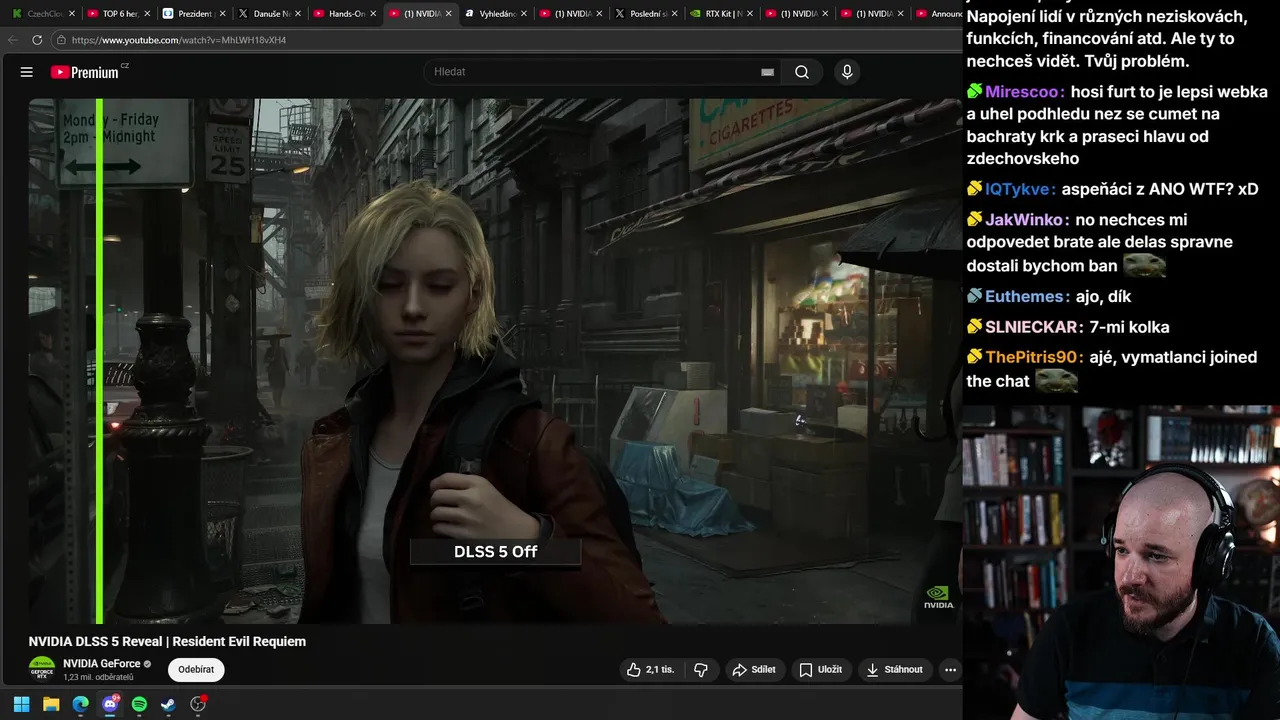
Task: Go back with browser back arrow
Action: [x=13, y=40]
